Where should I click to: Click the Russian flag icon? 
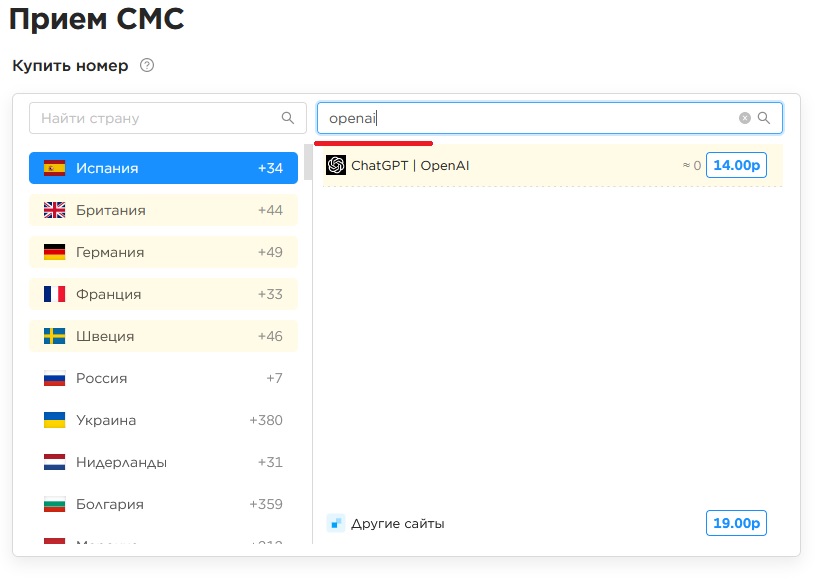(x=55, y=378)
